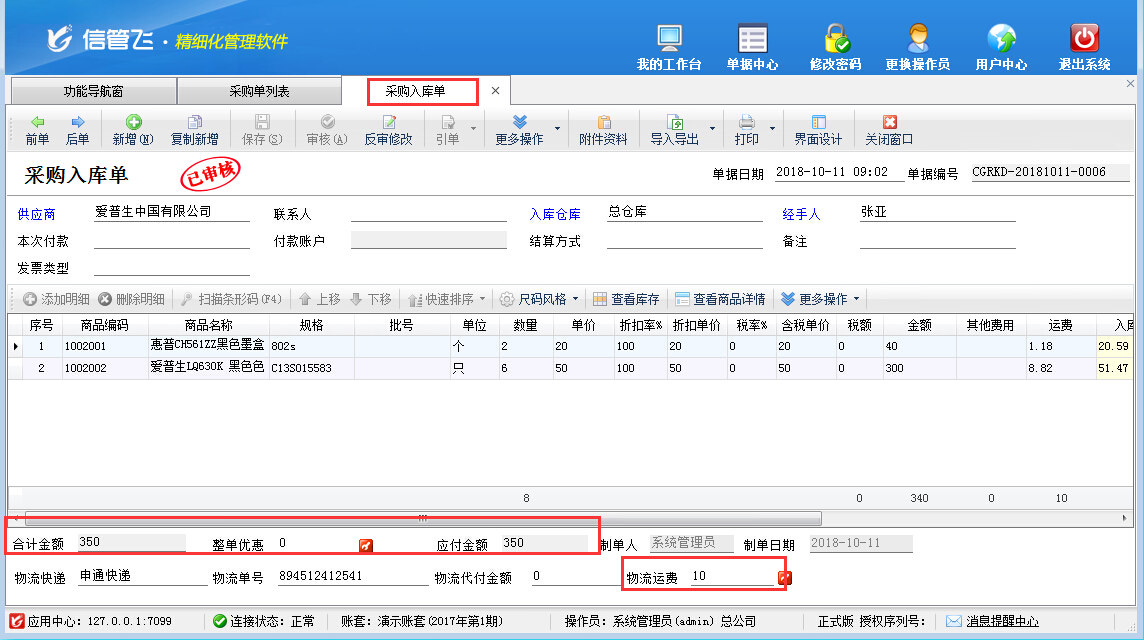The width and height of the screenshot is (1144, 640).
Task: Switch to 功能导航窗 tab
Action: coord(93,91)
